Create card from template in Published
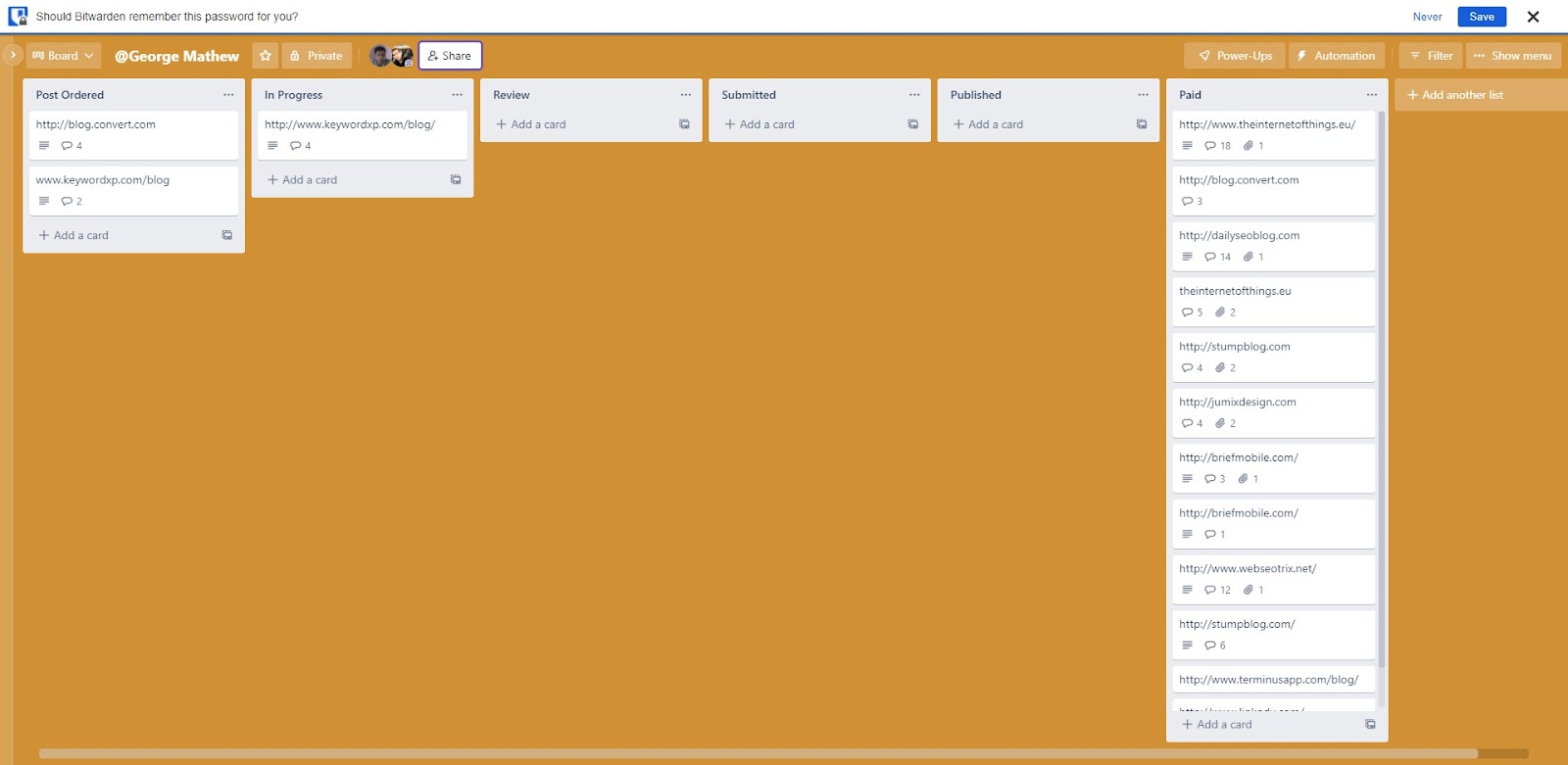Image resolution: width=1568 pixels, height=765 pixels. point(1142,124)
